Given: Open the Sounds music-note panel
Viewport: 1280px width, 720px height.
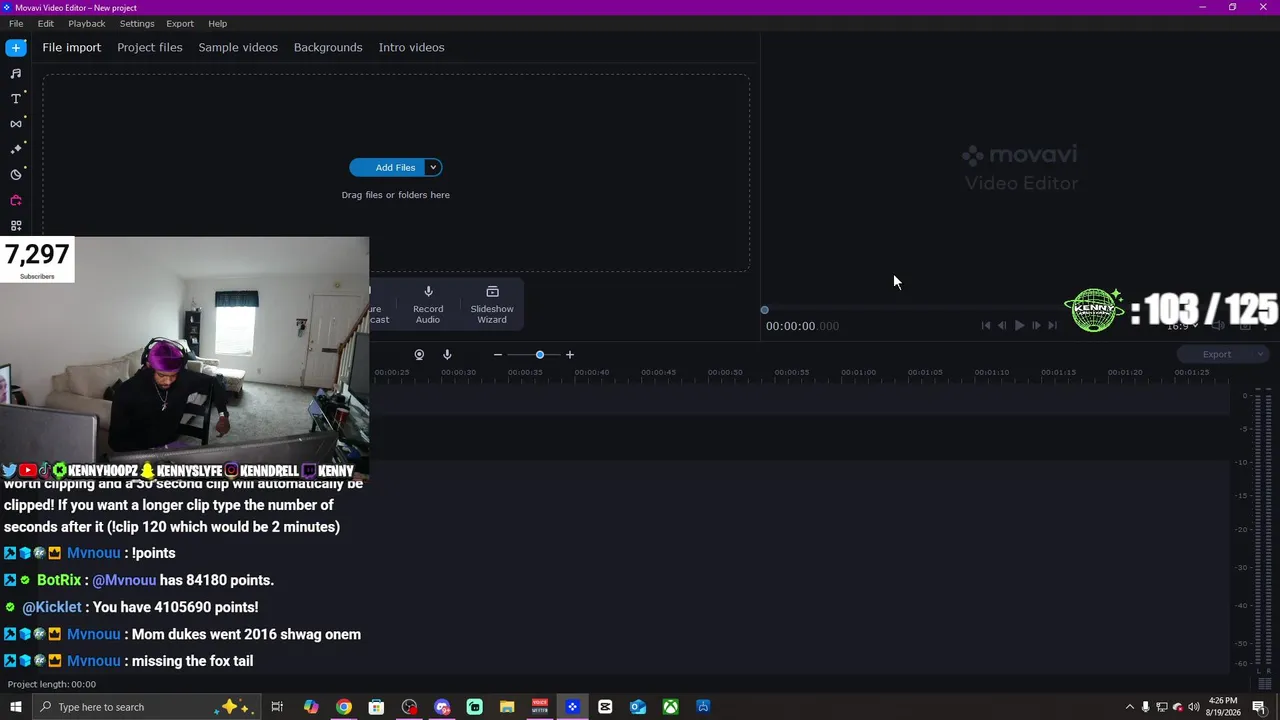Looking at the screenshot, I should pos(16,73).
